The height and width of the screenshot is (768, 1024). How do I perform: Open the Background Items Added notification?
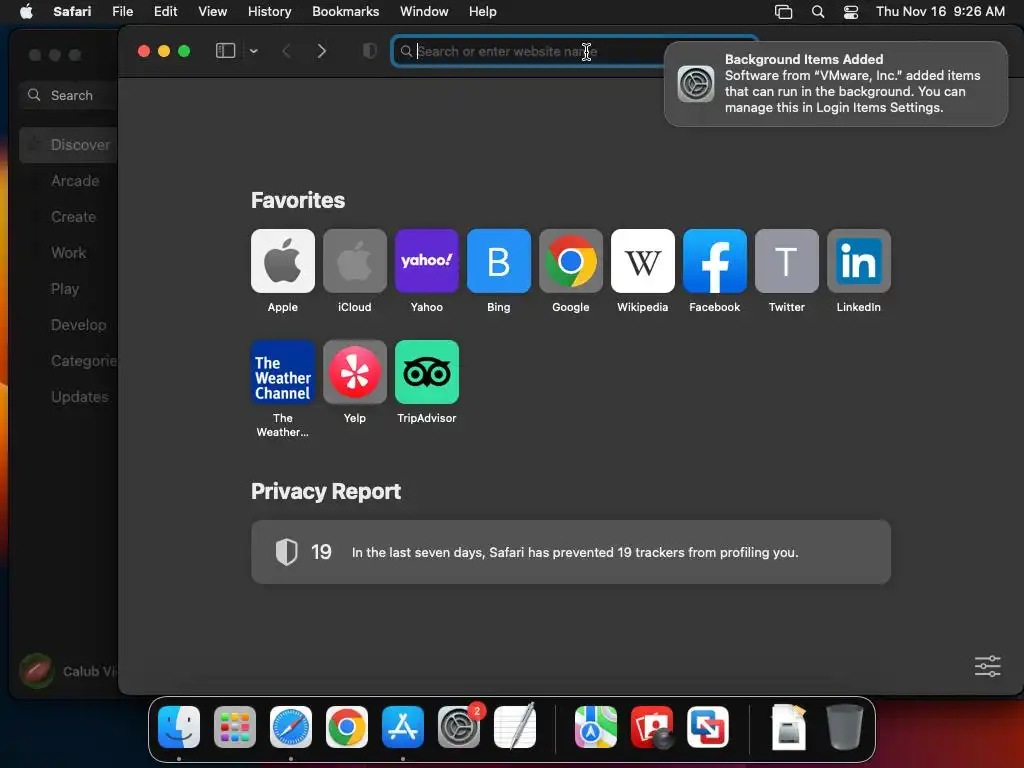point(836,84)
